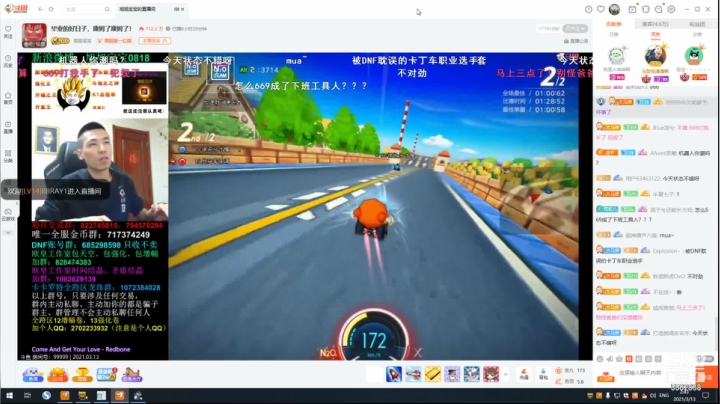Refresh the page using the reload icon
Viewport: 720px width, 404px height.
(51, 9)
